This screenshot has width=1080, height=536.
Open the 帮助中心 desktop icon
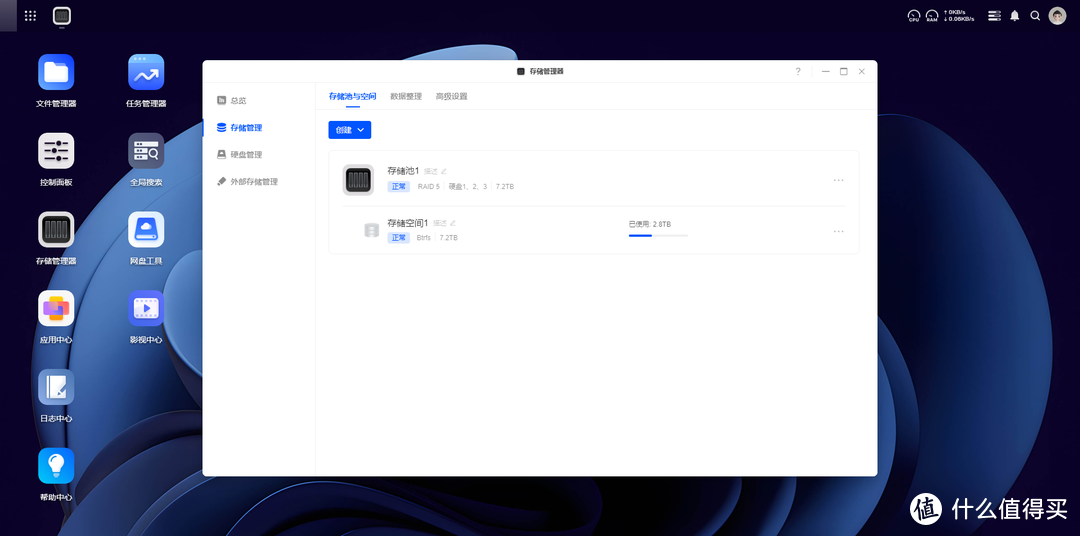coord(56,466)
